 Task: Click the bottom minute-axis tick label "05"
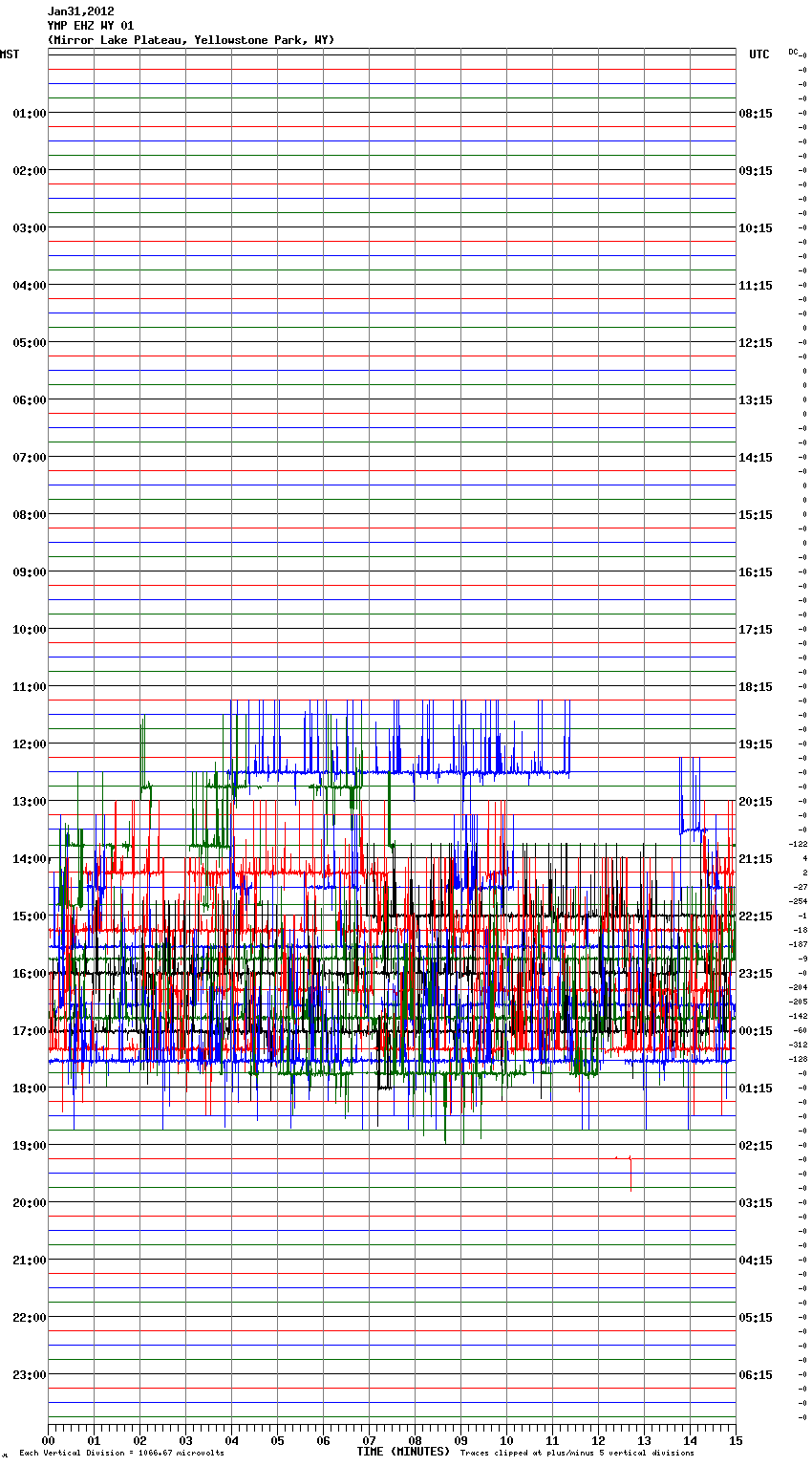coord(277,1440)
